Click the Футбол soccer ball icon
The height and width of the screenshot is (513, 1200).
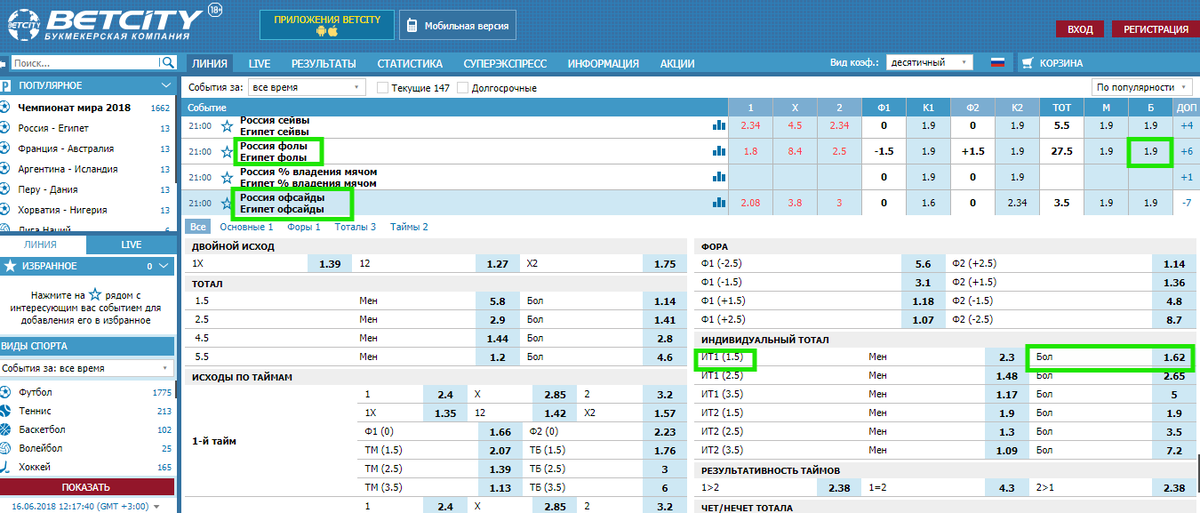tap(6, 392)
